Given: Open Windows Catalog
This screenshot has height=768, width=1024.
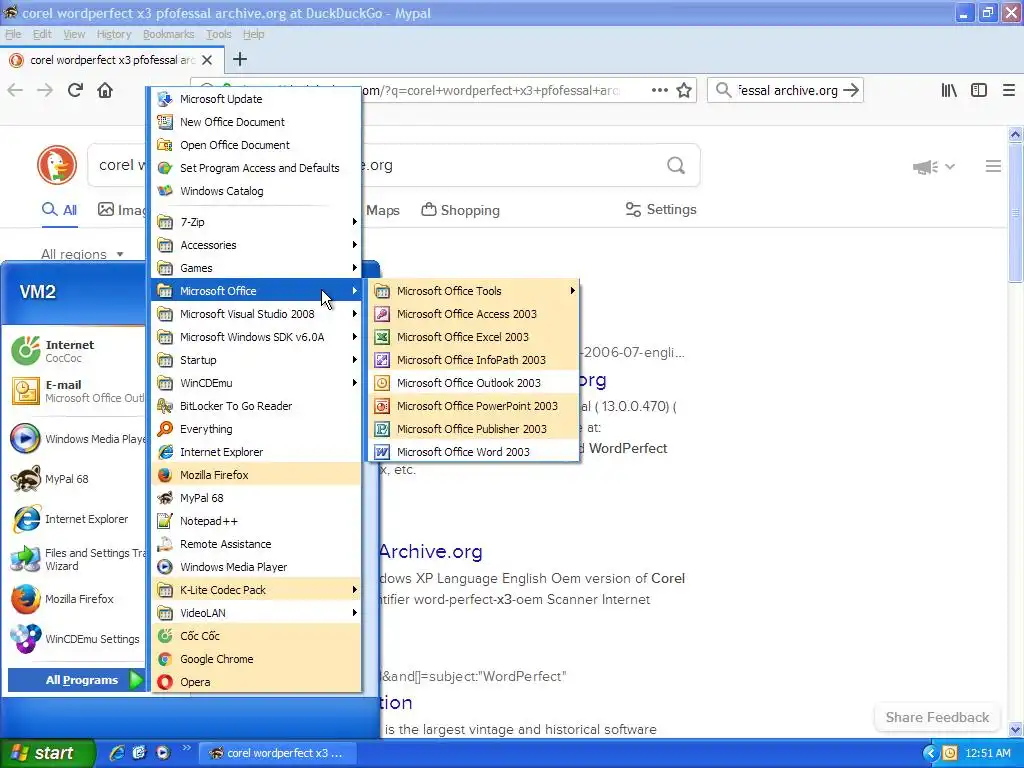Looking at the screenshot, I should (x=256, y=191).
